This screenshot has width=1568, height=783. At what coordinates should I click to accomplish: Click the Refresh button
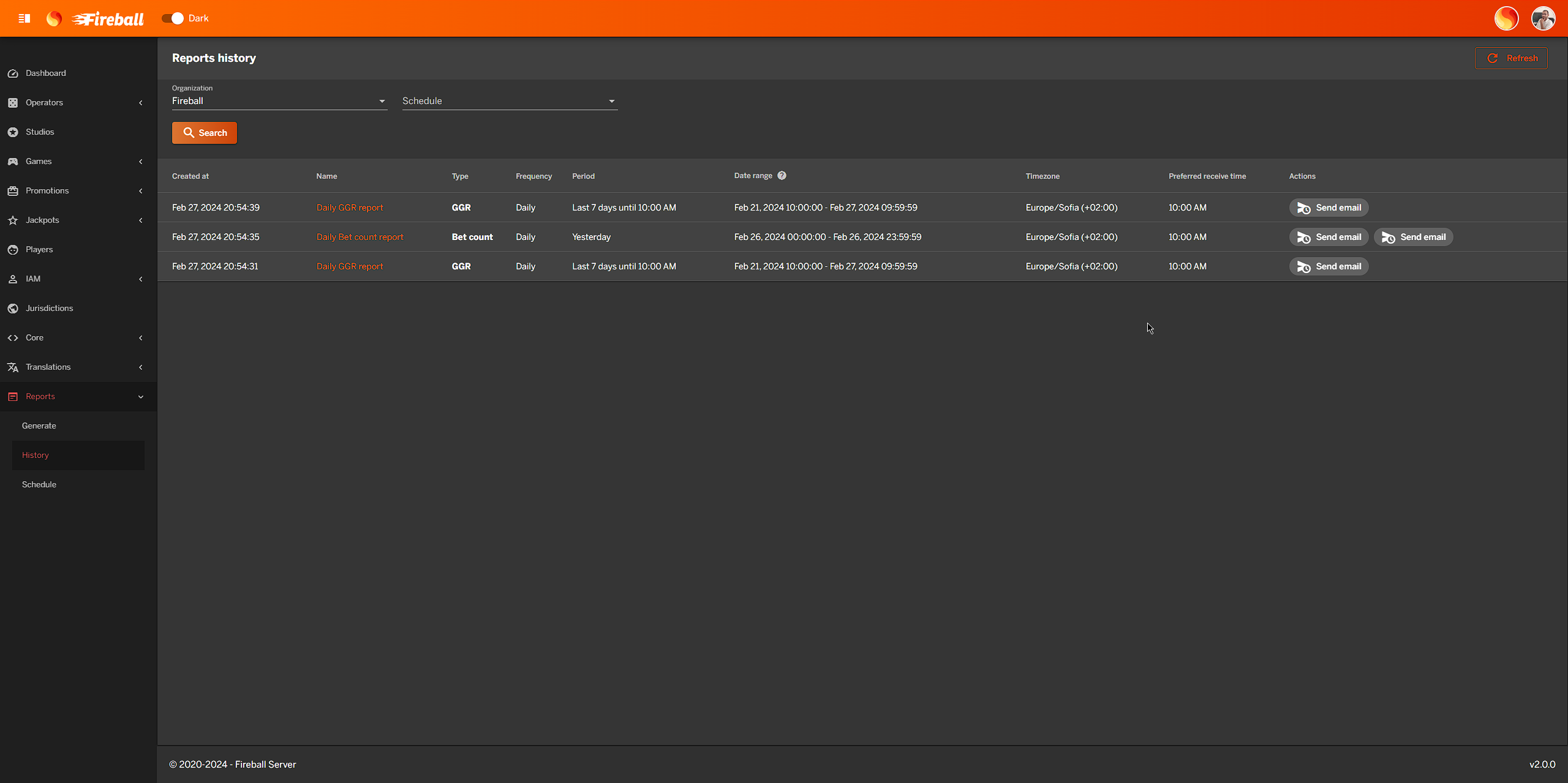tap(1510, 58)
